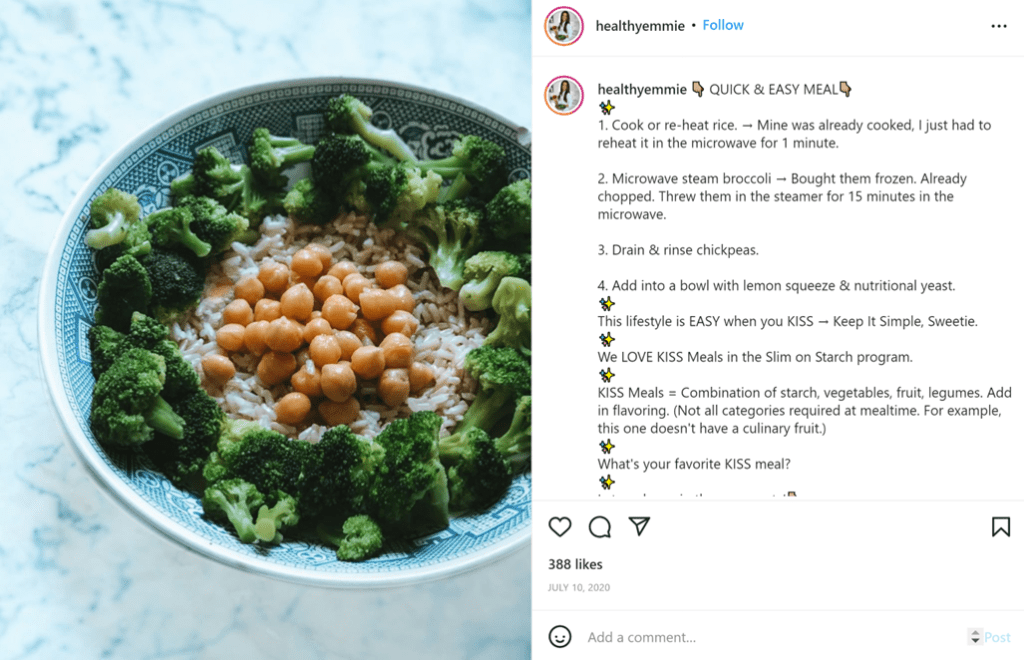View the 388 likes list
The height and width of the screenshot is (660, 1024).
tap(575, 564)
